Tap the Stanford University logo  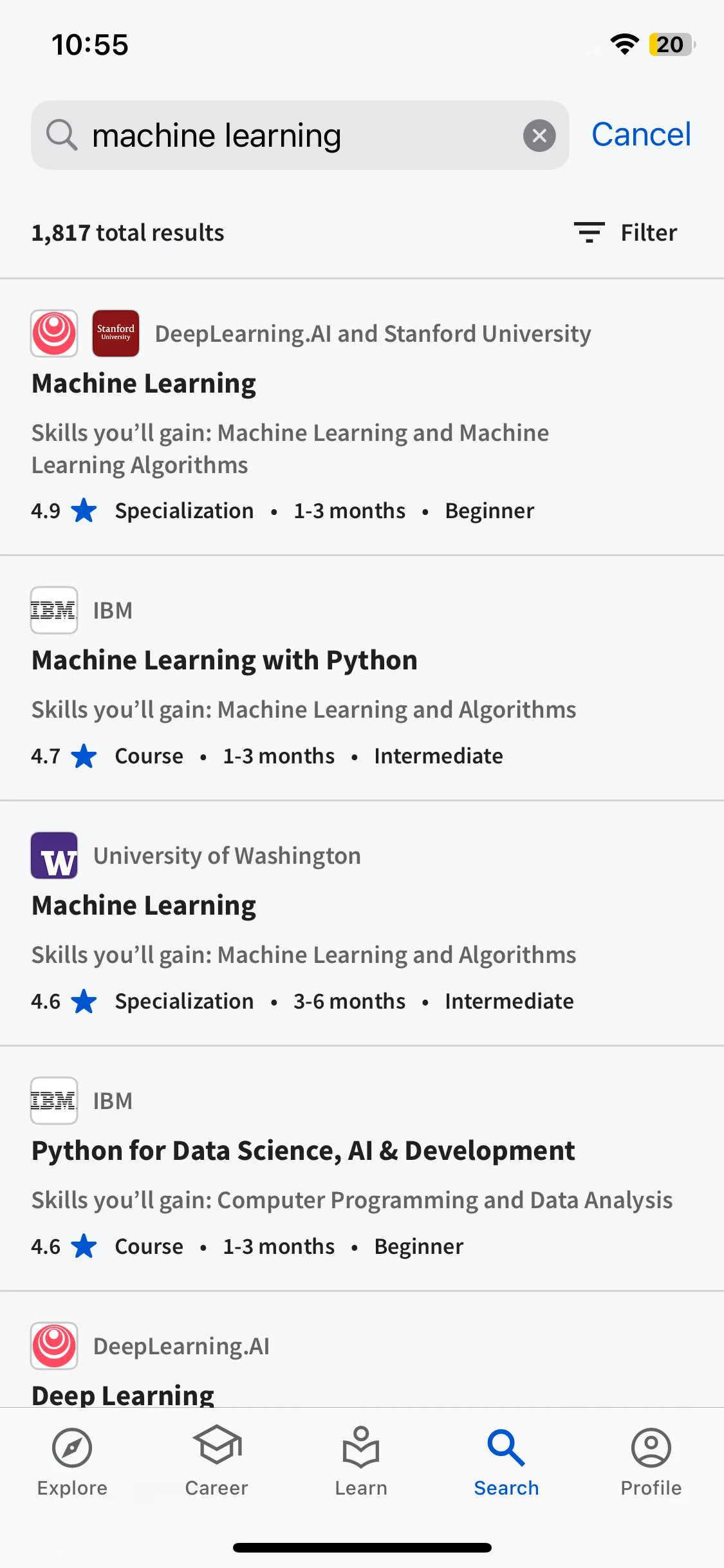(116, 333)
